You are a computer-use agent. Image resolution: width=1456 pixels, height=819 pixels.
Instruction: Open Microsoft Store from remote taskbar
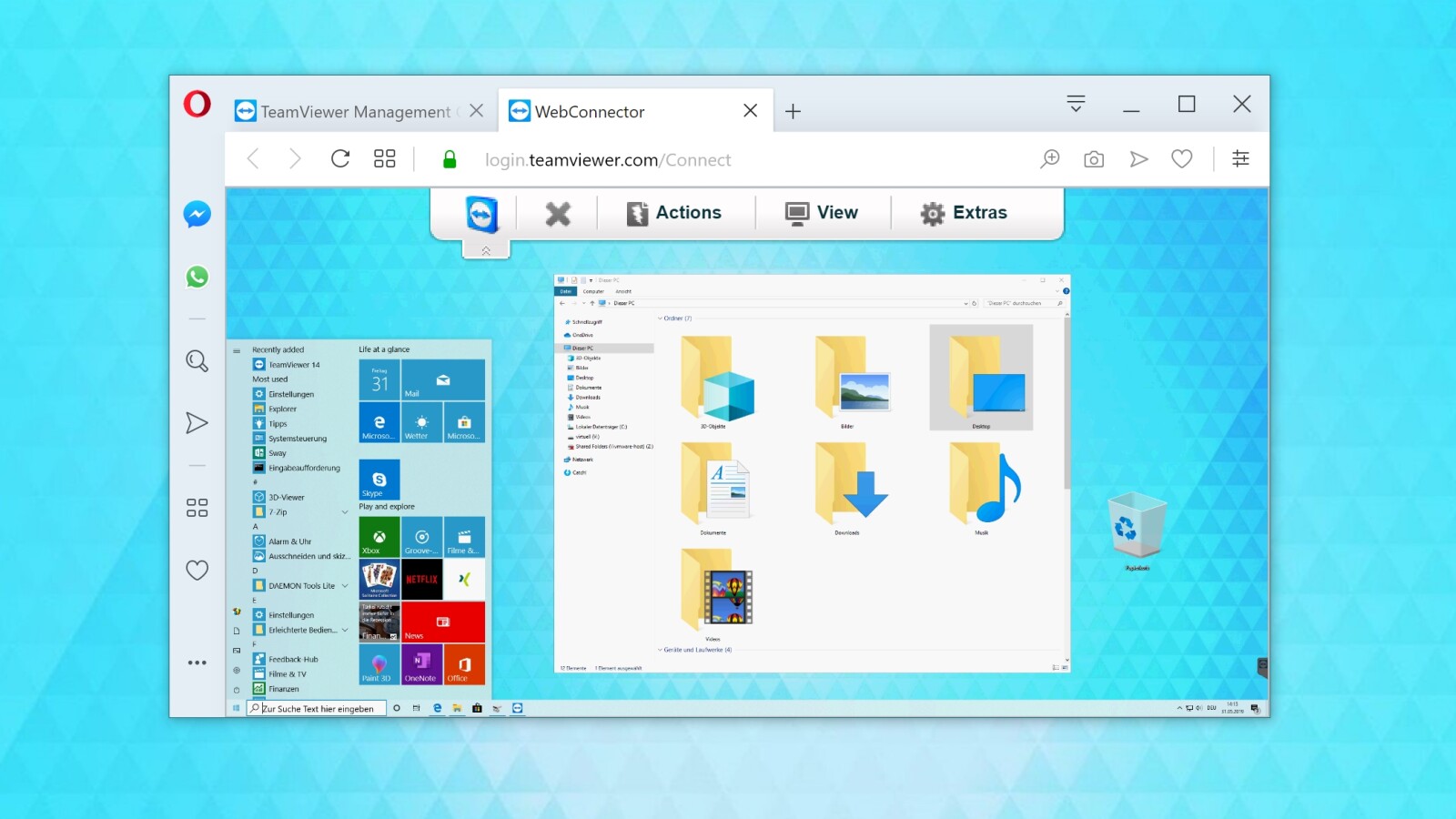477,708
